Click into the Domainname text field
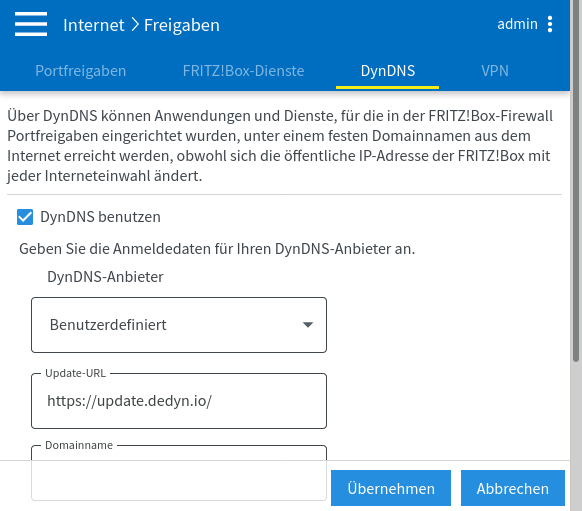The image size is (582, 511). click(179, 473)
